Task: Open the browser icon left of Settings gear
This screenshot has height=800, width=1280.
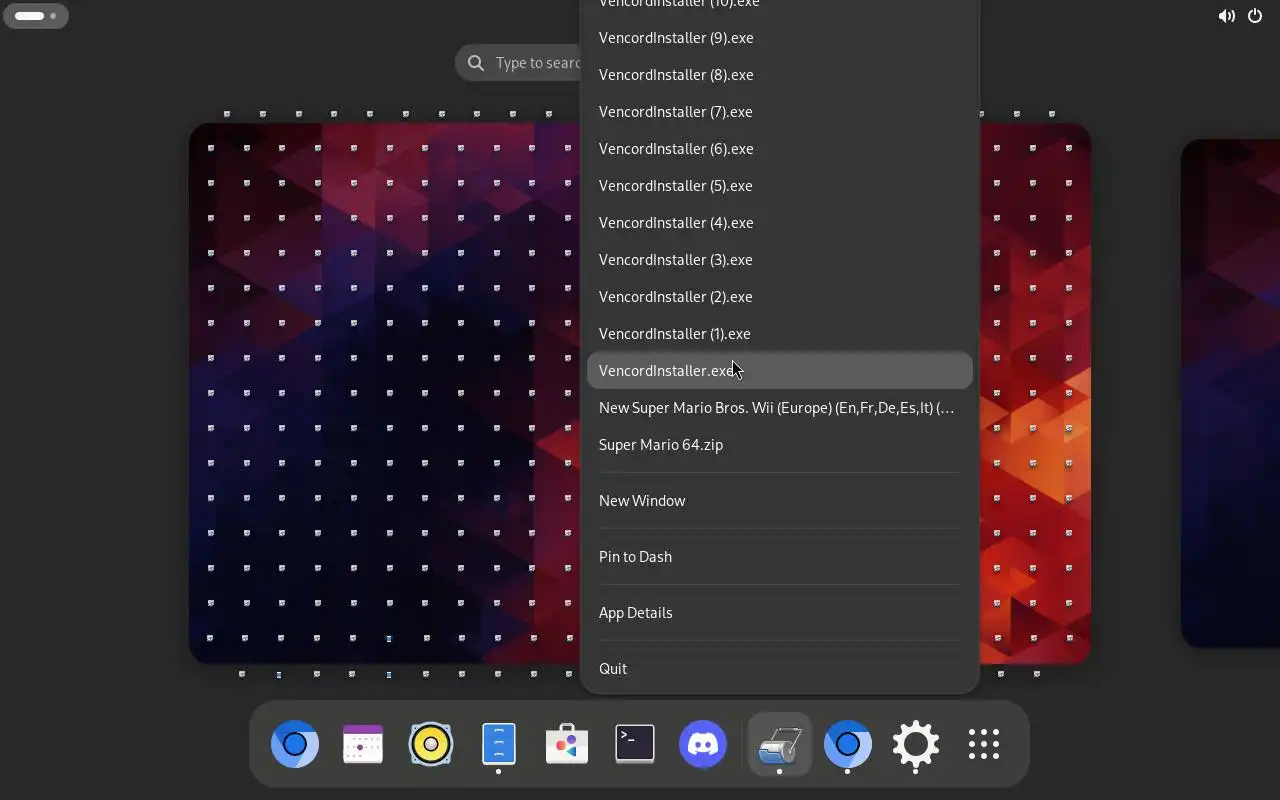Action: click(848, 744)
